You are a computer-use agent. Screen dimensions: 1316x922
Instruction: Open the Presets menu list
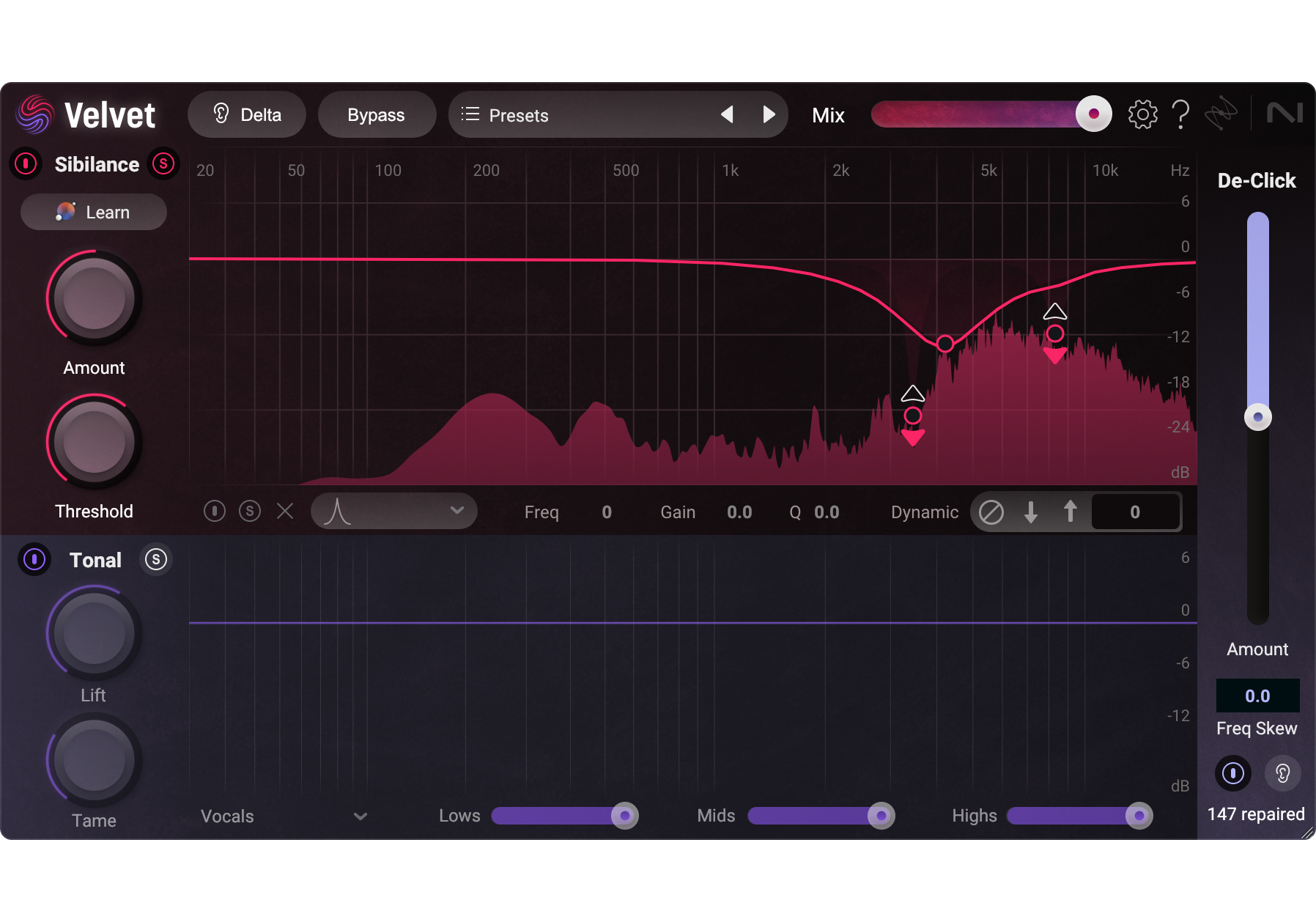505,115
